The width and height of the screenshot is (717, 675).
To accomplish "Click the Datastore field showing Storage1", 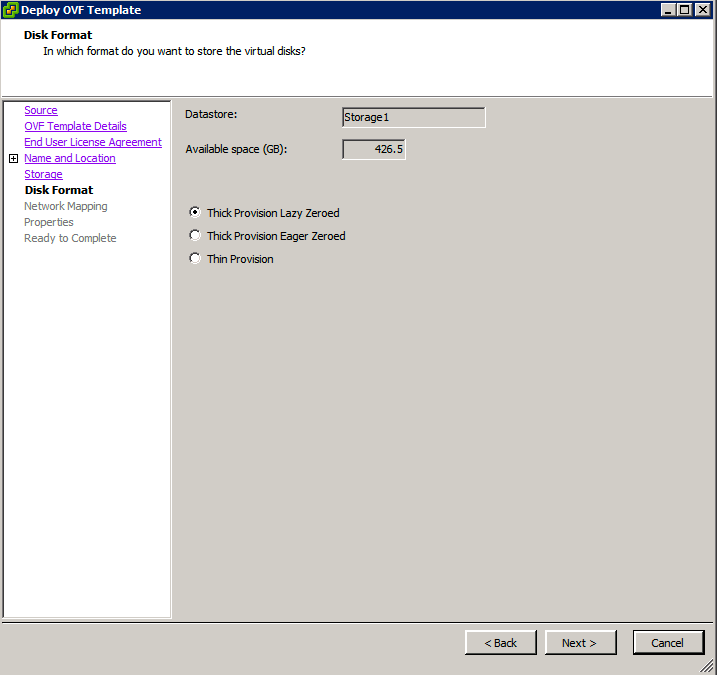I will click(413, 117).
